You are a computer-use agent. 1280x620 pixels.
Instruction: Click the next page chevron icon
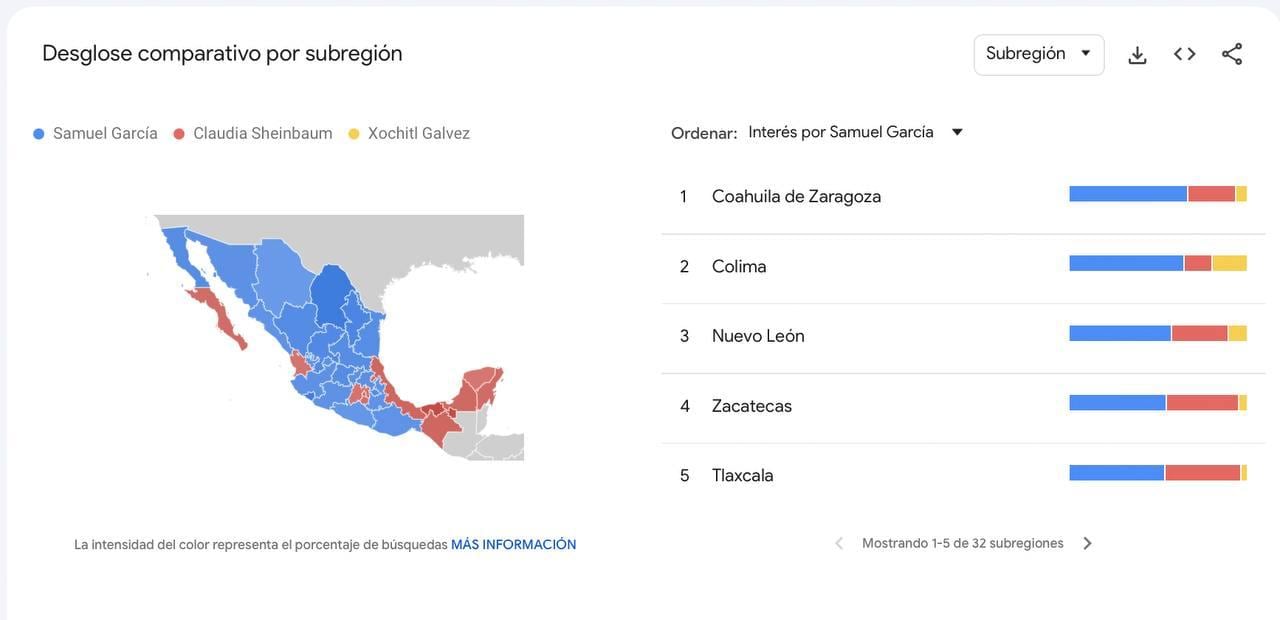1087,542
